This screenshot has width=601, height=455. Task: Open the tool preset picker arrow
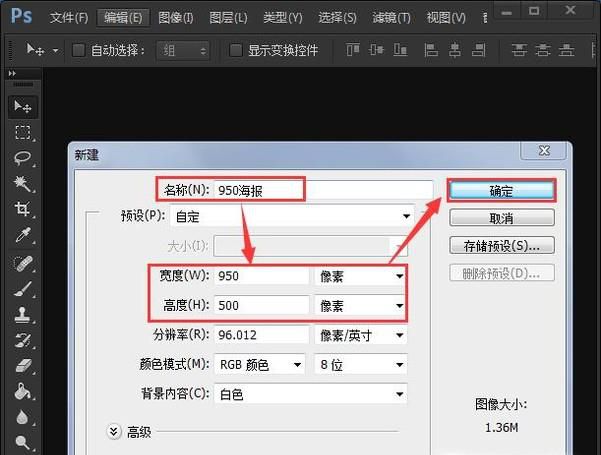[x=56, y=50]
